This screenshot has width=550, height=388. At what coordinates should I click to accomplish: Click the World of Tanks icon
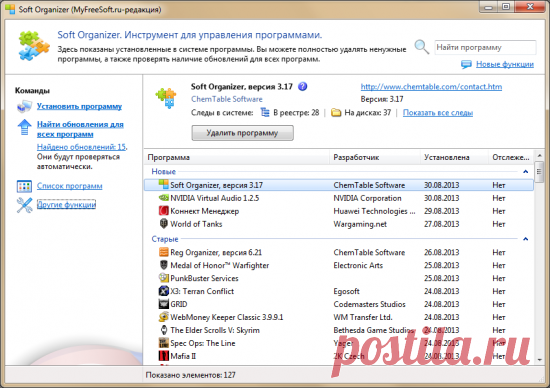(x=163, y=223)
